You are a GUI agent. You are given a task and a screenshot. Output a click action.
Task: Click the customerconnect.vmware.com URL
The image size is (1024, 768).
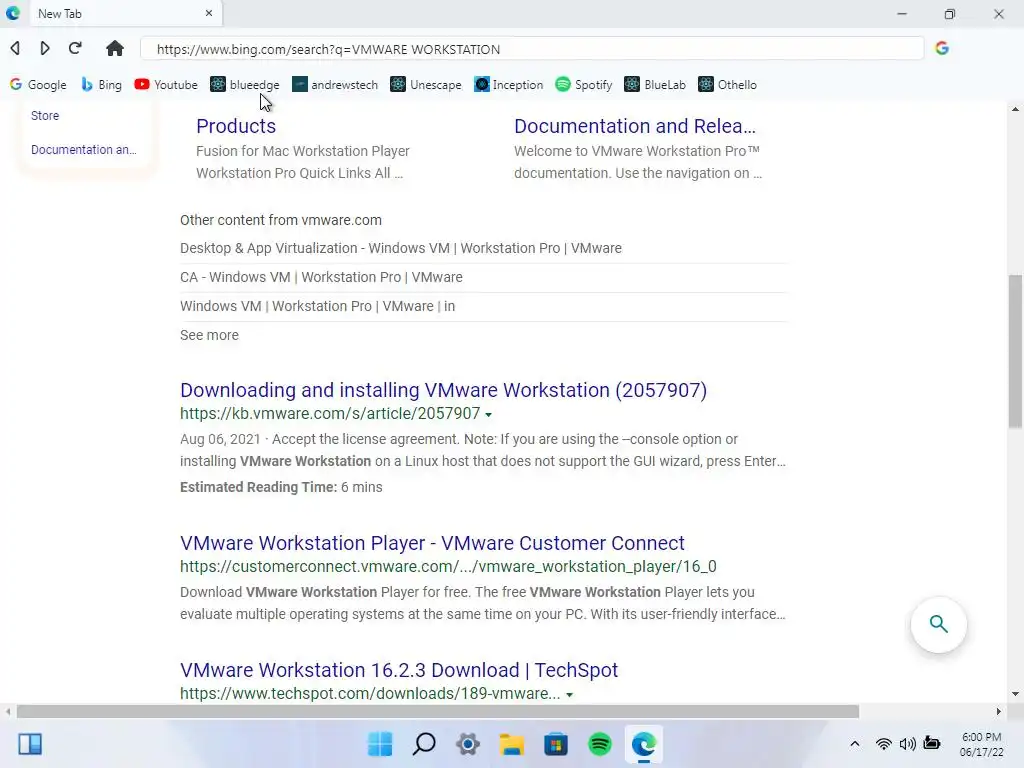click(x=449, y=567)
